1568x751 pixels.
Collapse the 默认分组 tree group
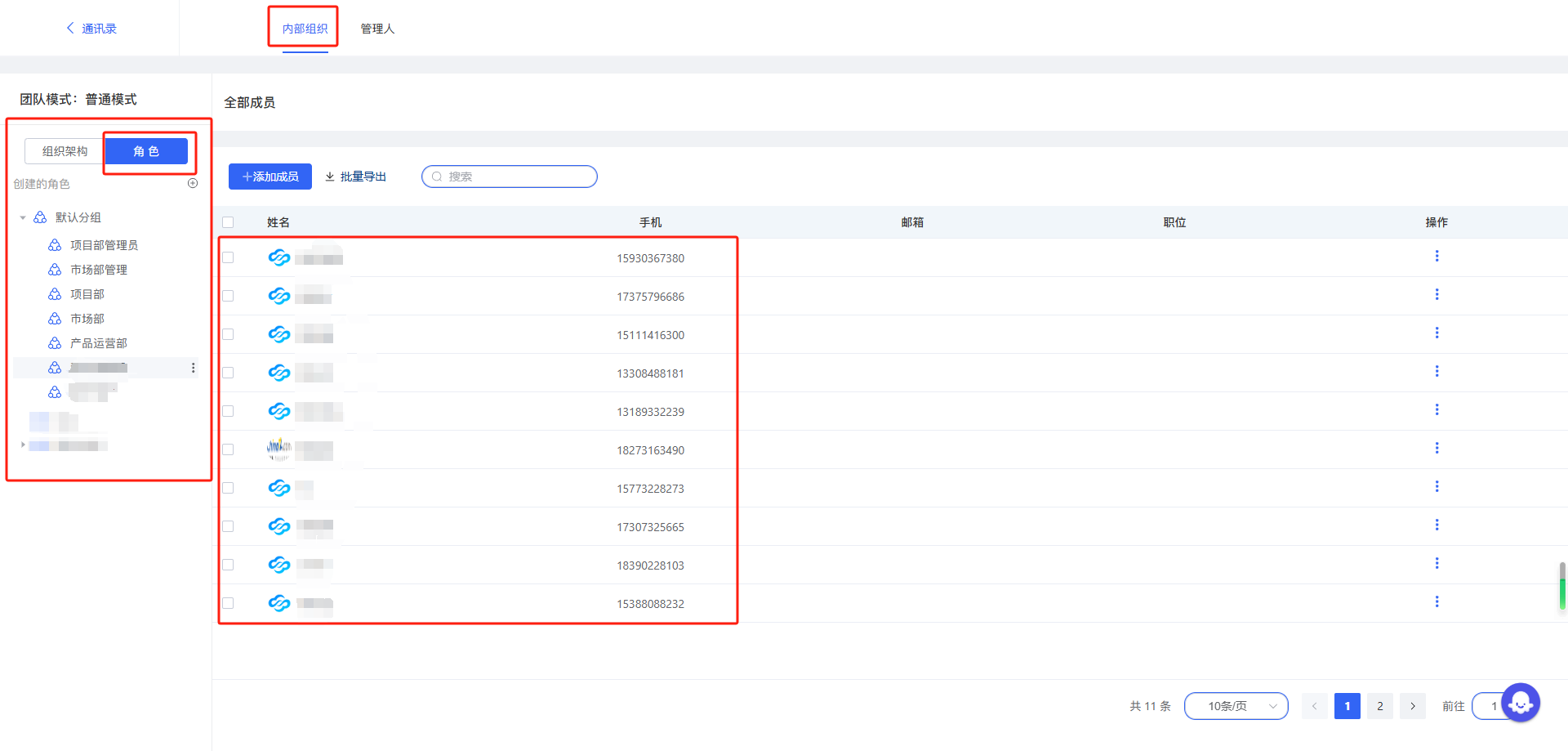pos(23,217)
